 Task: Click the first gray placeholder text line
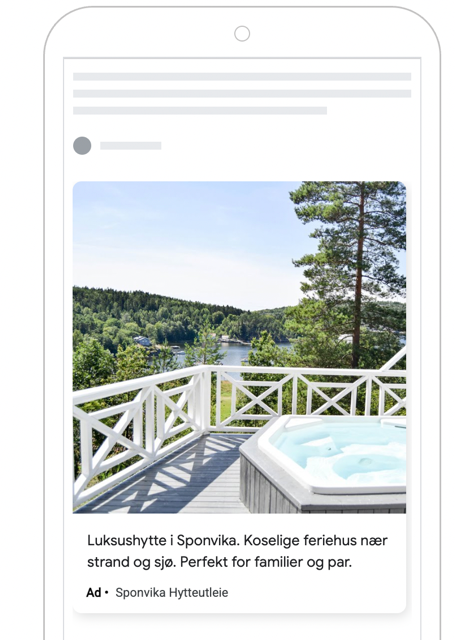click(242, 77)
